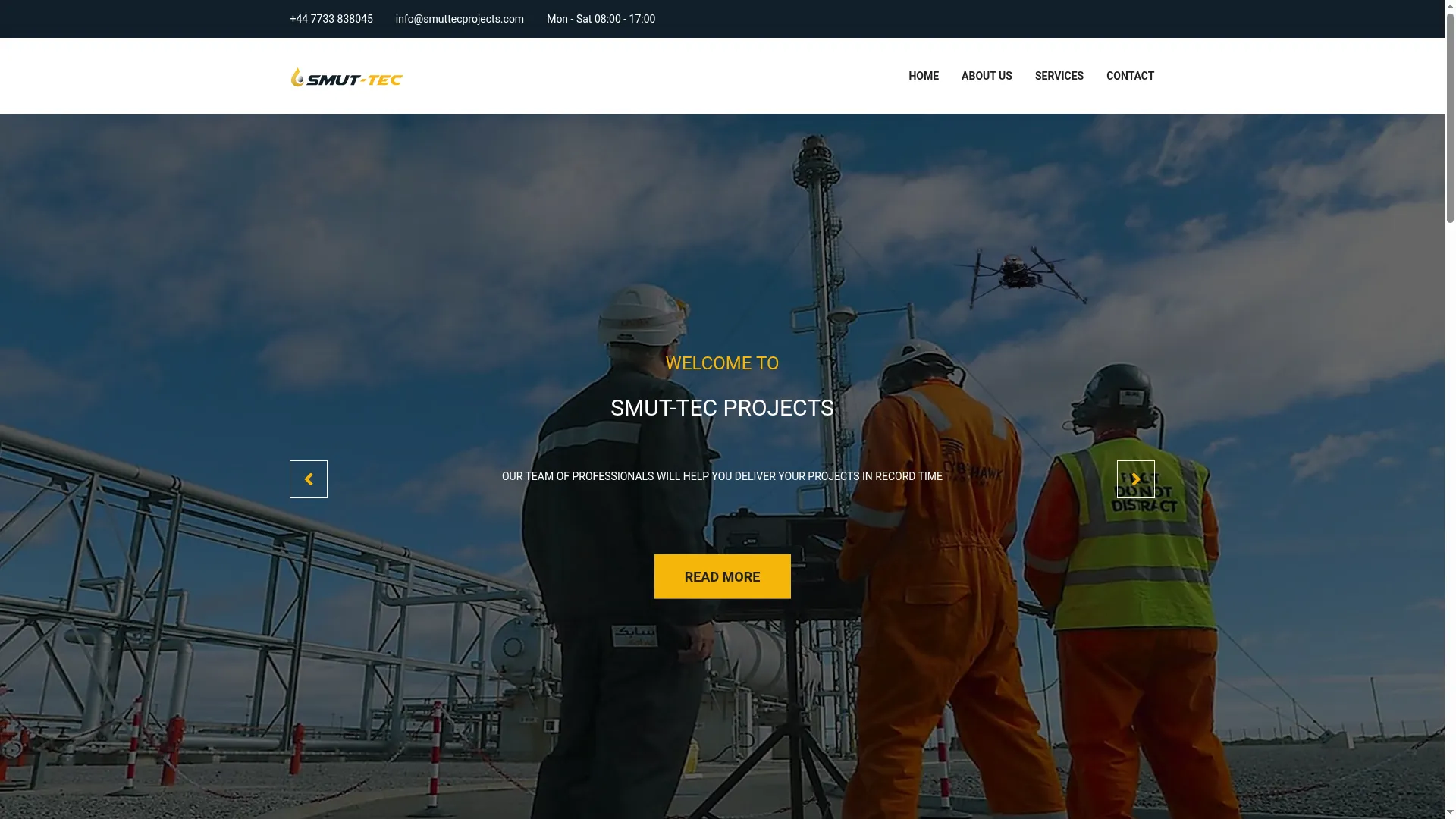
Task: Click the Smut-Tec Projects headline
Action: 722,408
